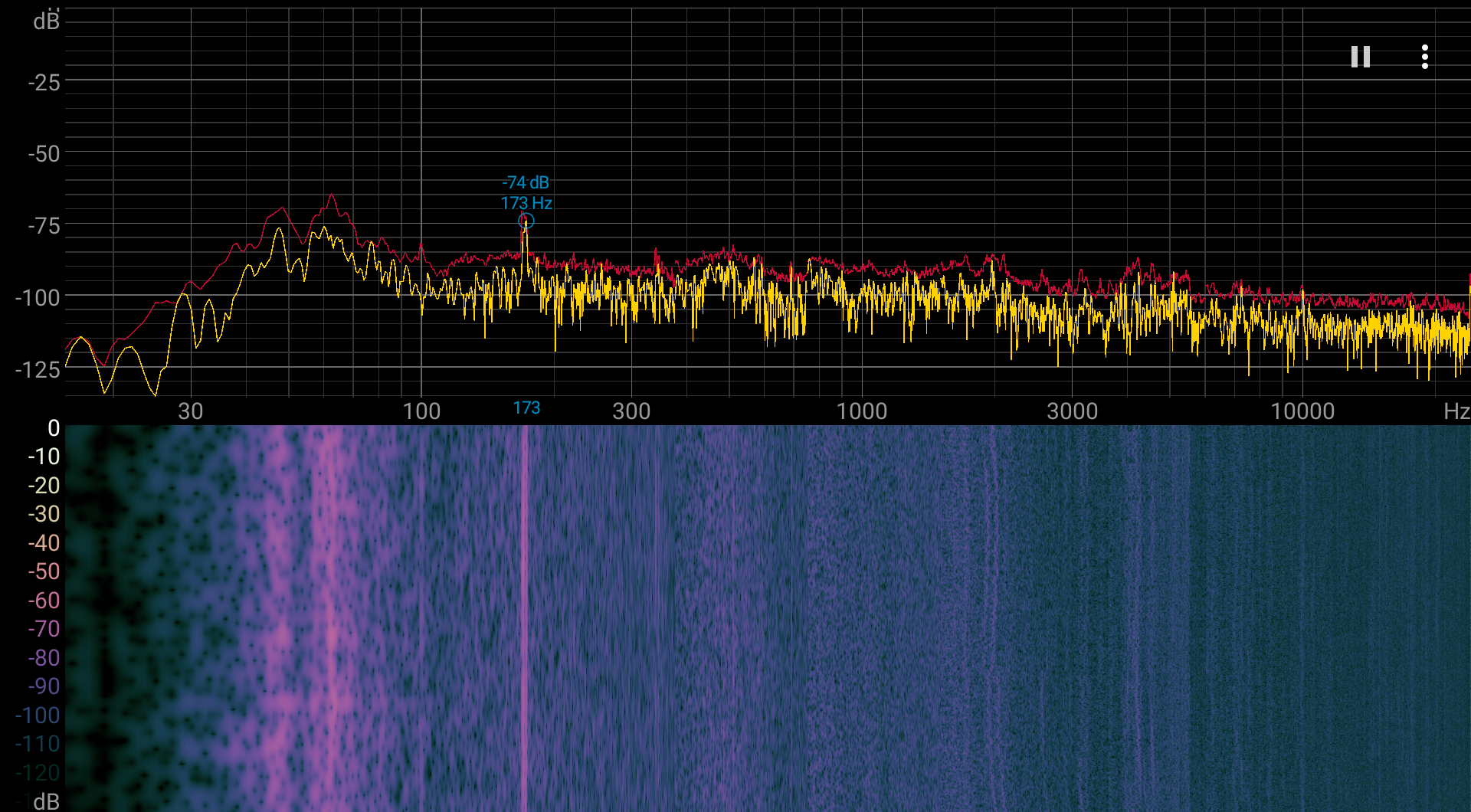Click the -70 spectrogram legend value

44,629
